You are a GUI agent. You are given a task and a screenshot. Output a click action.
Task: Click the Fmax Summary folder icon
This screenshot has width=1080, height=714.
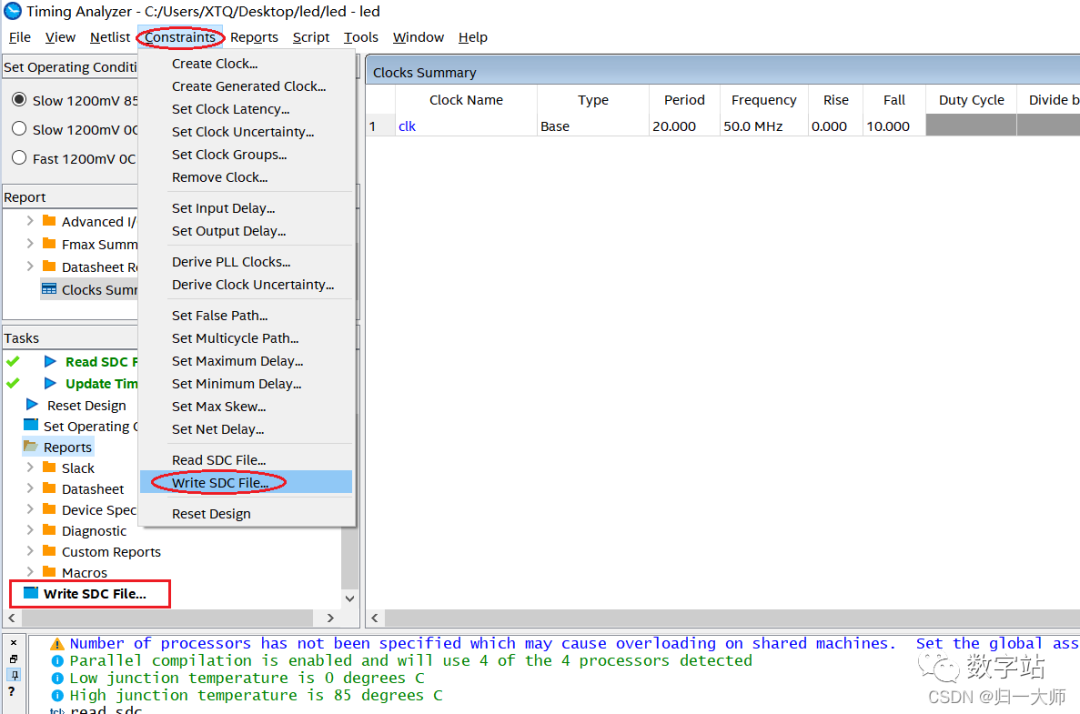pyautogui.click(x=49, y=244)
